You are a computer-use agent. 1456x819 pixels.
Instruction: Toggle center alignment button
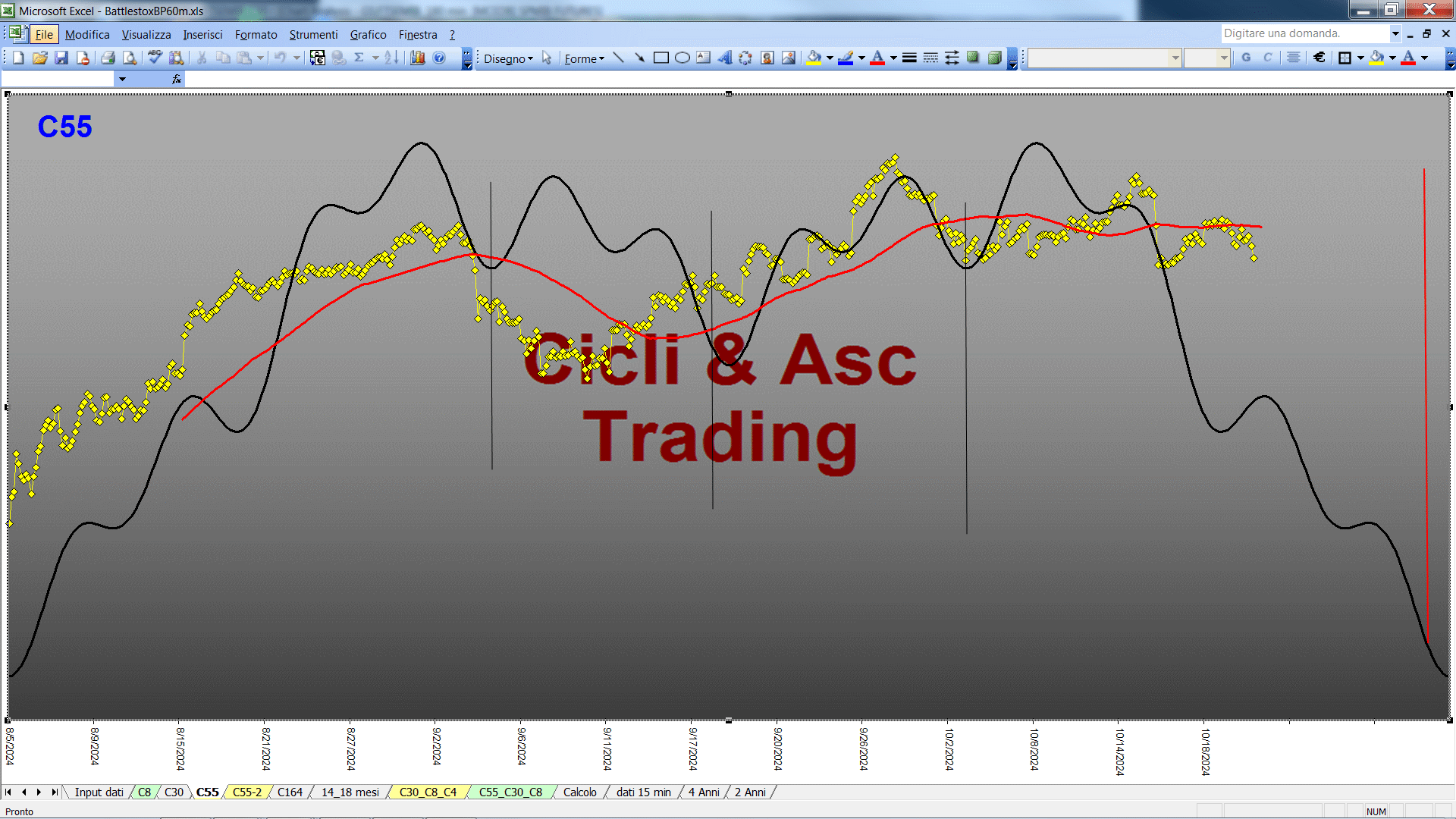[x=1294, y=58]
